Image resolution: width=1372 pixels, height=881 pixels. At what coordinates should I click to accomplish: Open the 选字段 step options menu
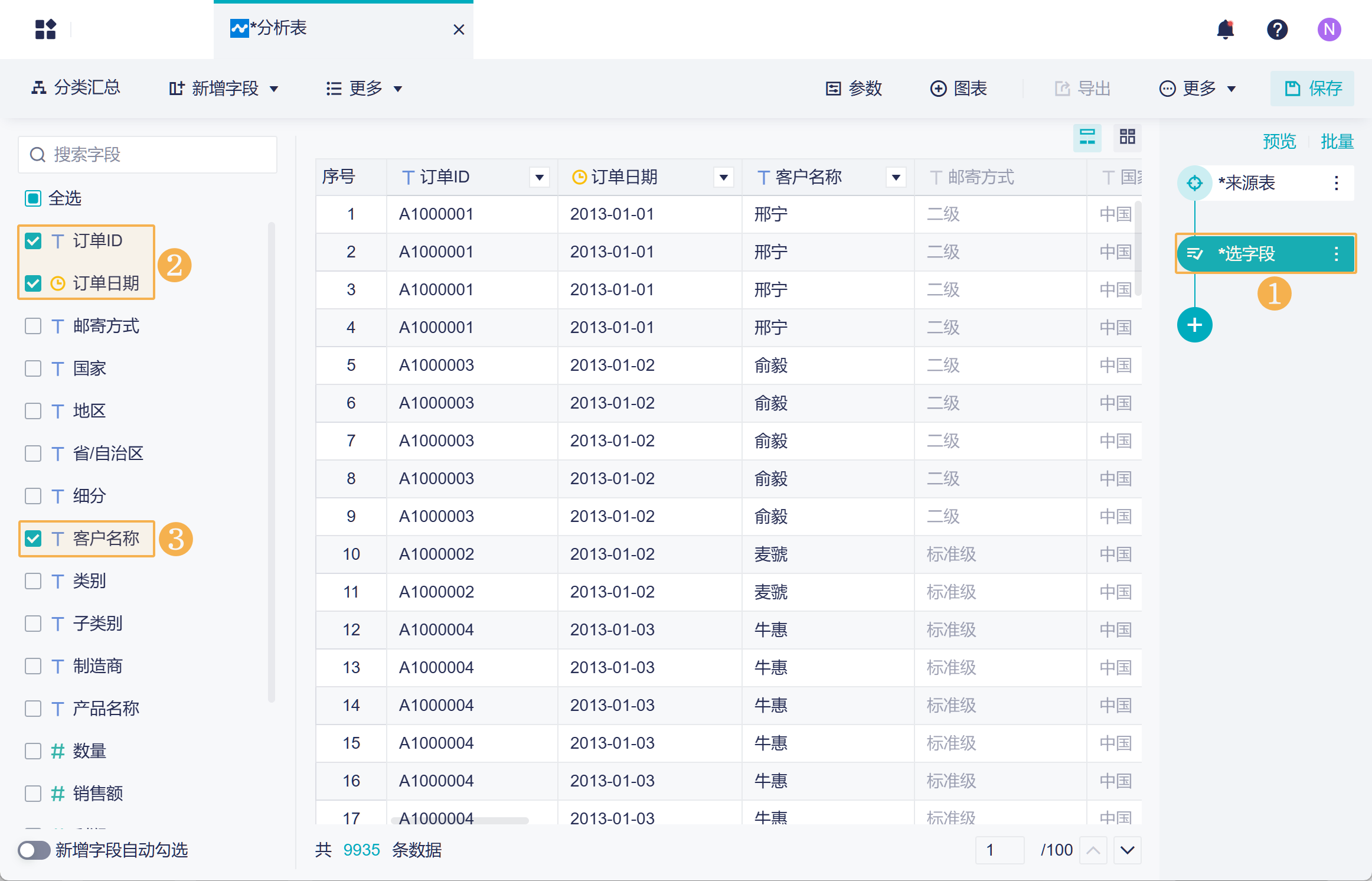pos(1337,254)
